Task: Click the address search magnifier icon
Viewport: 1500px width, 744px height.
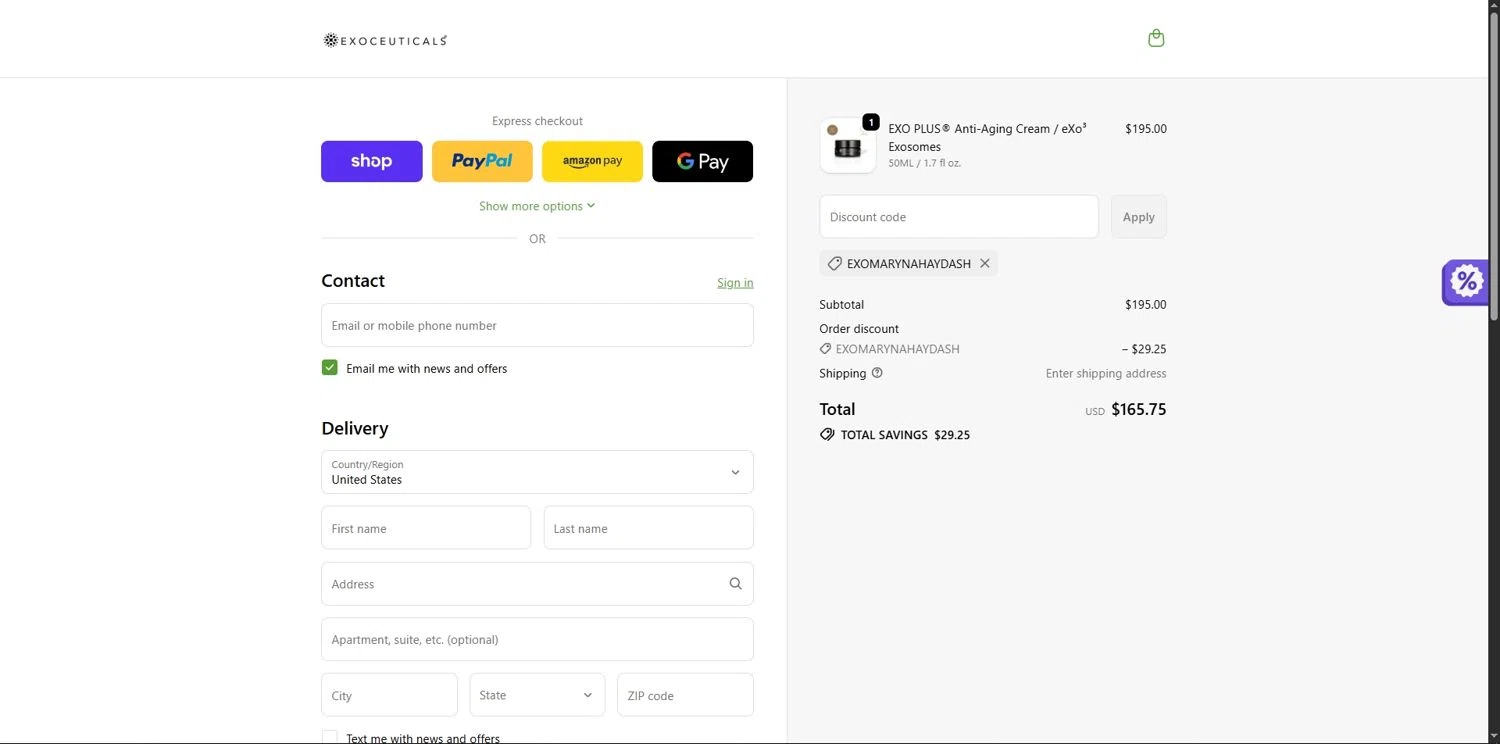Action: pos(735,584)
